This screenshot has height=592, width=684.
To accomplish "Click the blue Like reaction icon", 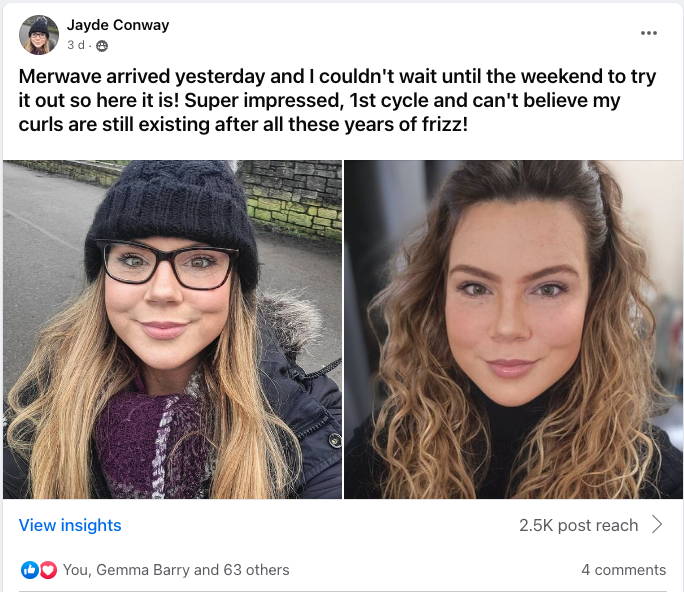I will click(30, 570).
